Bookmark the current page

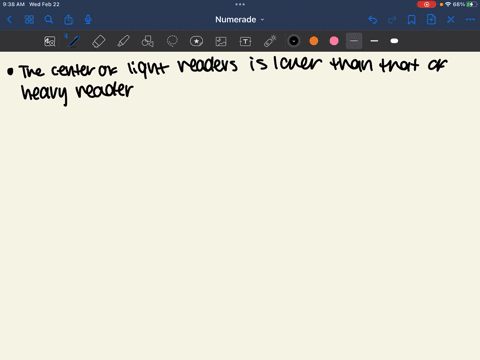[x=412, y=20]
